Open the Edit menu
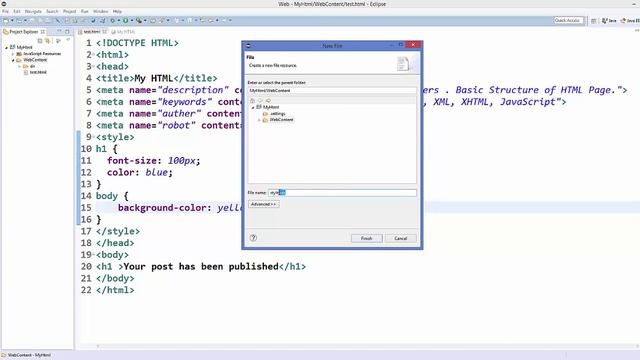The width and height of the screenshot is (640, 360). (17, 11)
